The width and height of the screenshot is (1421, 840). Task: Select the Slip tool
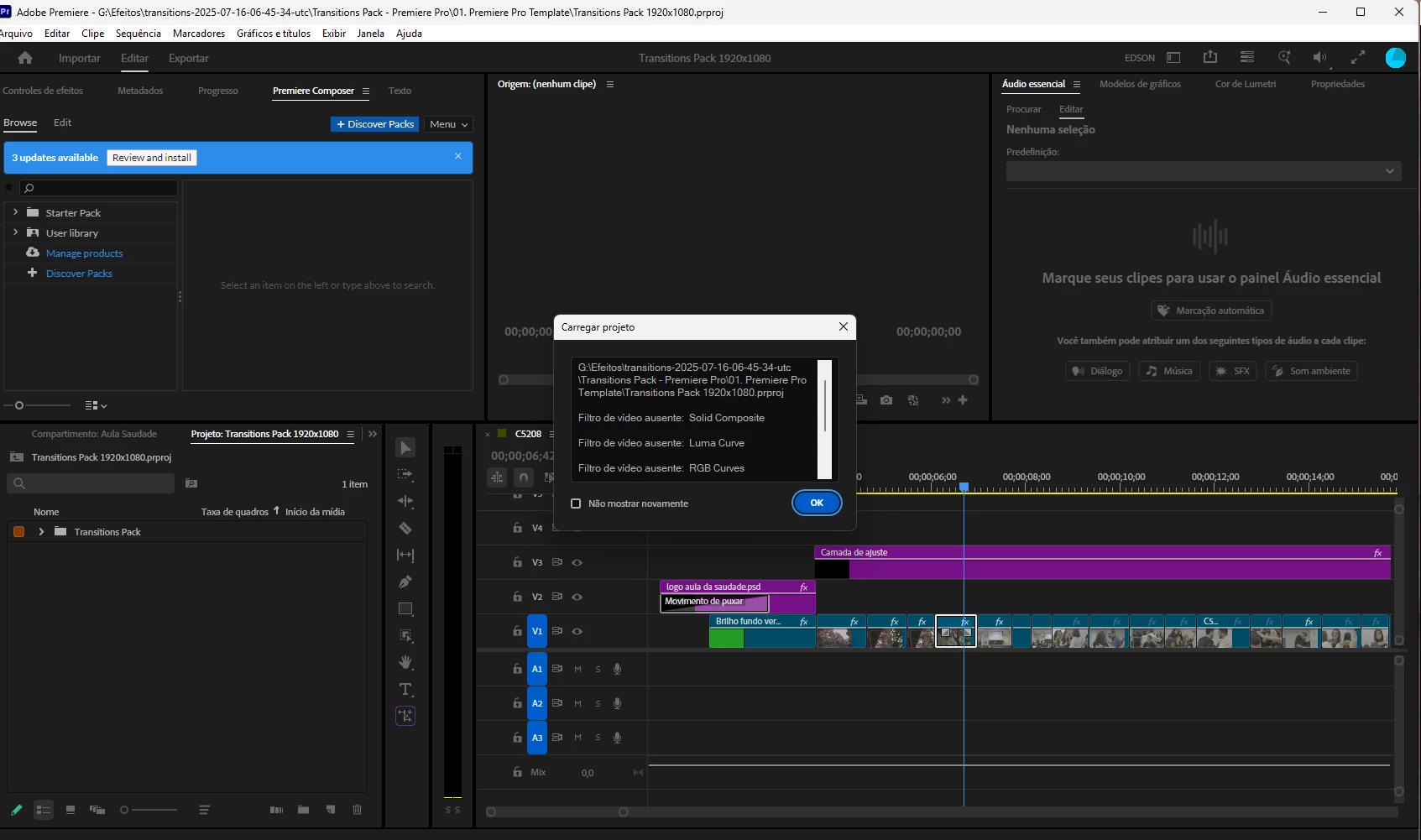click(x=405, y=556)
